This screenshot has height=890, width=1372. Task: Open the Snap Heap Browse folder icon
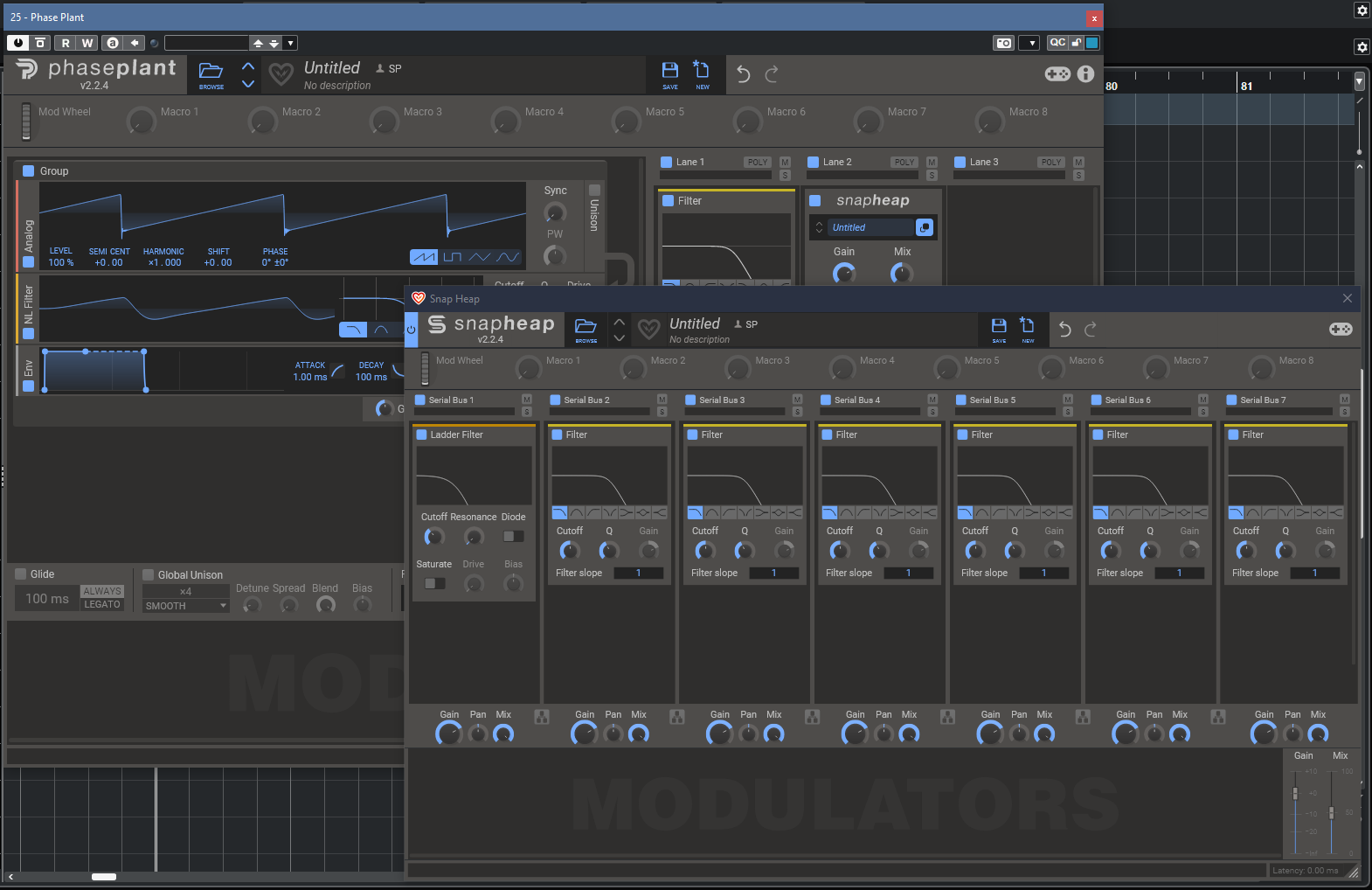(586, 329)
